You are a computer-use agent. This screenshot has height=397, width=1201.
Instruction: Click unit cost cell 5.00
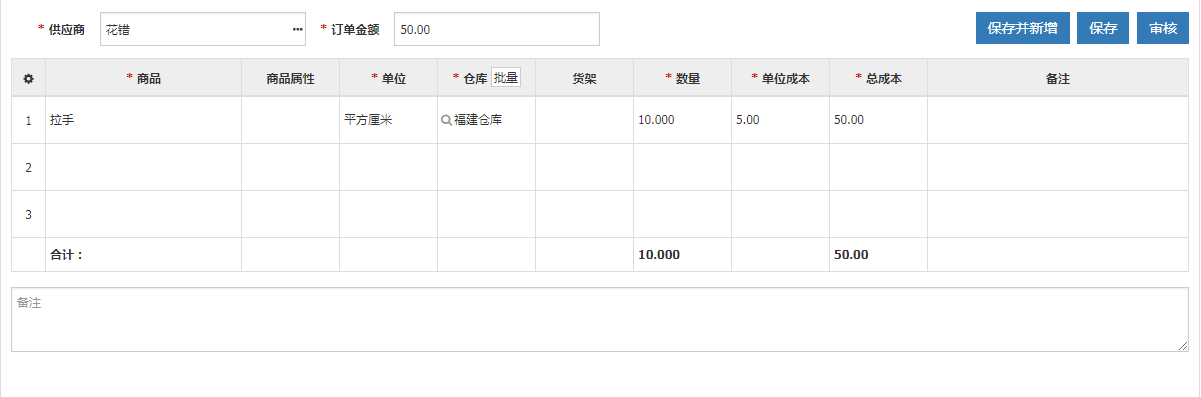click(781, 120)
